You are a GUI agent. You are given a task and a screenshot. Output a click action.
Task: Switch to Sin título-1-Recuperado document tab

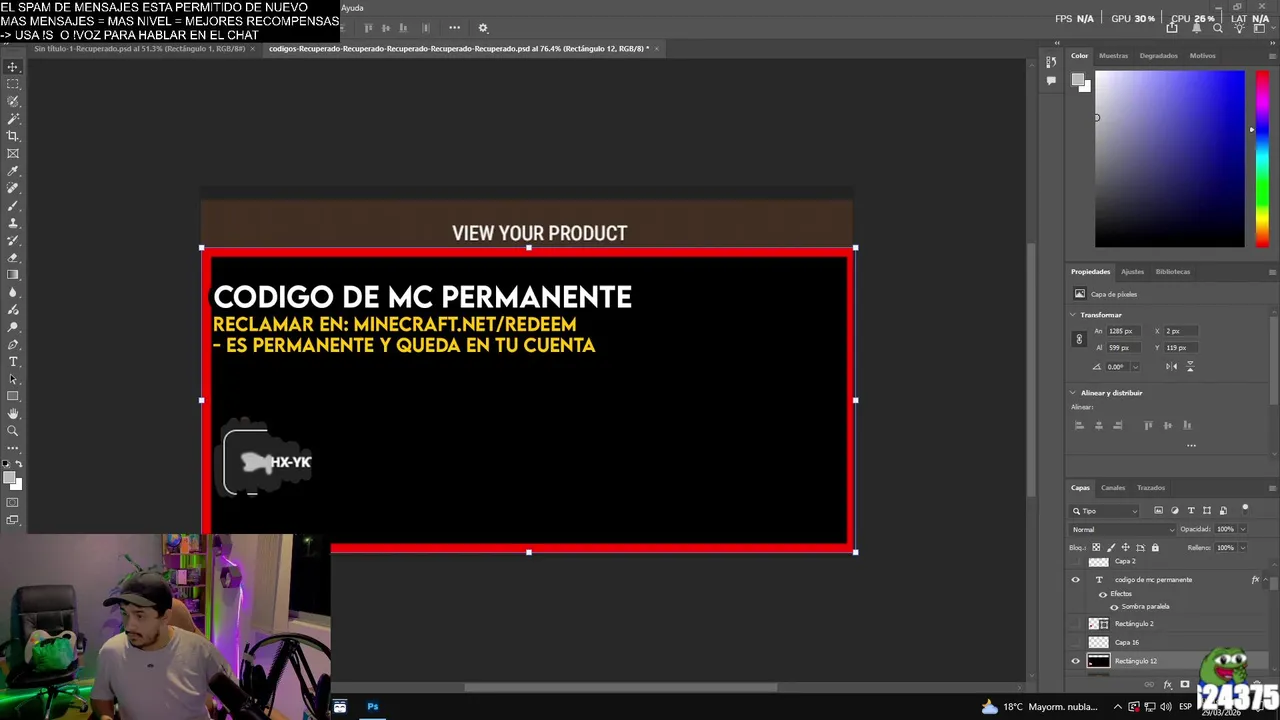click(139, 49)
